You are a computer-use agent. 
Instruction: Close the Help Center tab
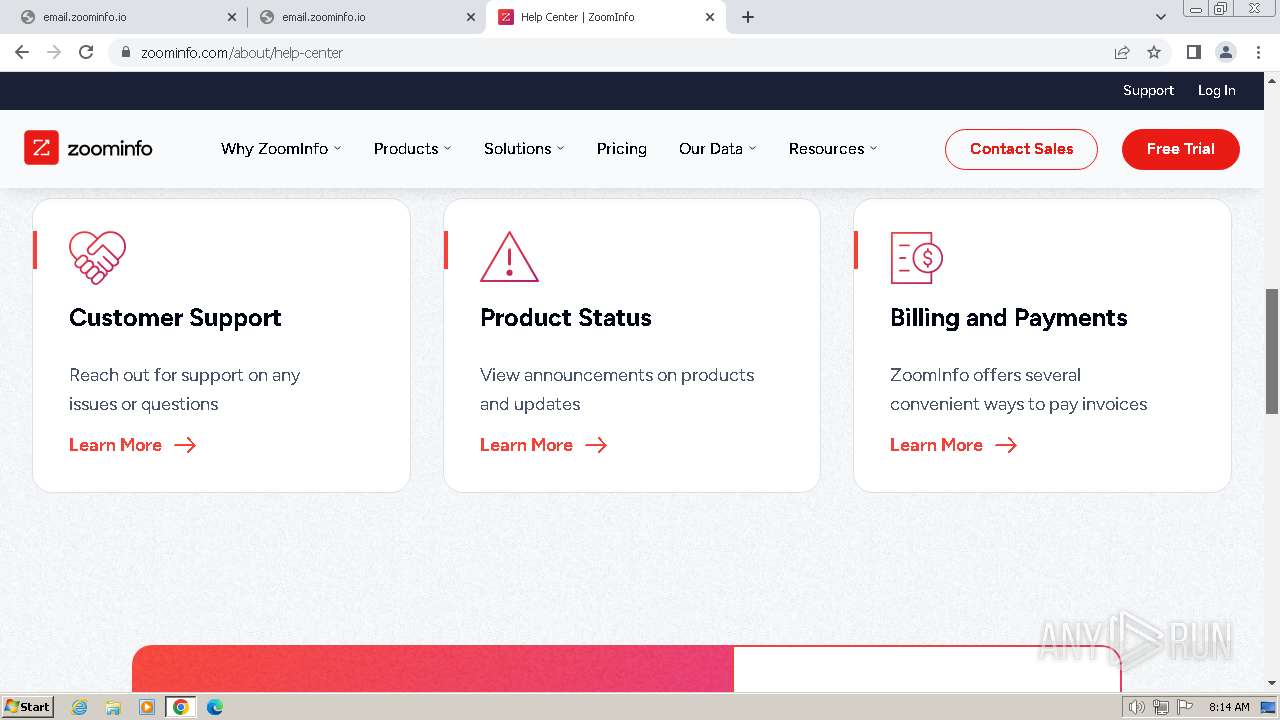(710, 17)
